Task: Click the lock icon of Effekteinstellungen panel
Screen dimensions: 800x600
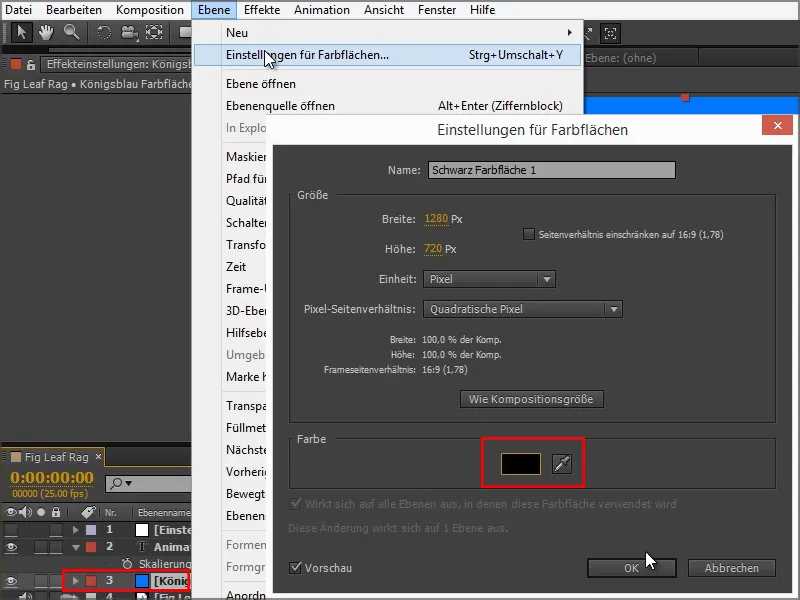Action: pyautogui.click(x=31, y=65)
